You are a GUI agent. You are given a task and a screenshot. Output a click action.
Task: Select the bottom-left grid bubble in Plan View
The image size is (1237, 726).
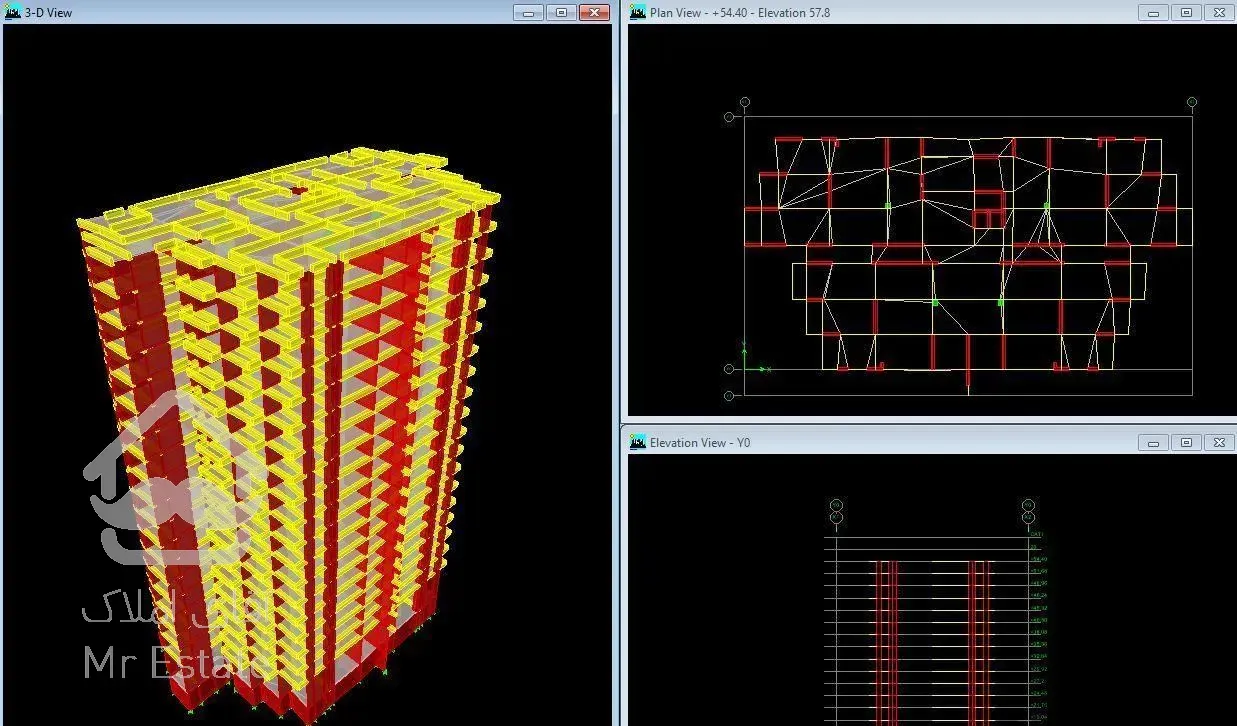(729, 395)
